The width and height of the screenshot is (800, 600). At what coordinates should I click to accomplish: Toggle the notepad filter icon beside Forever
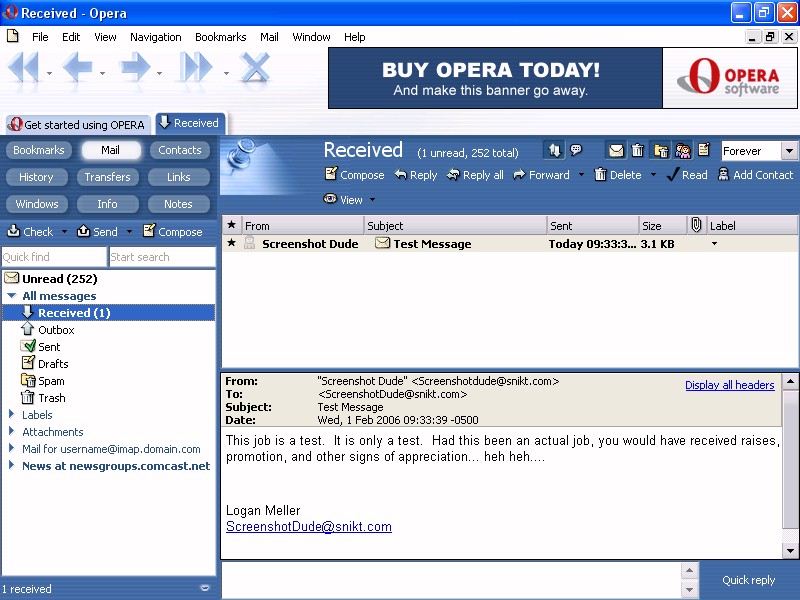(704, 150)
